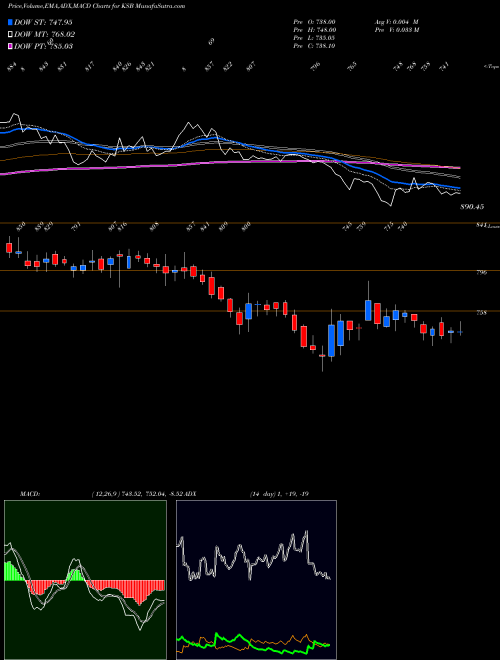Click the 'Avg V: 0.004 M' volume text

click(x=396, y=22)
